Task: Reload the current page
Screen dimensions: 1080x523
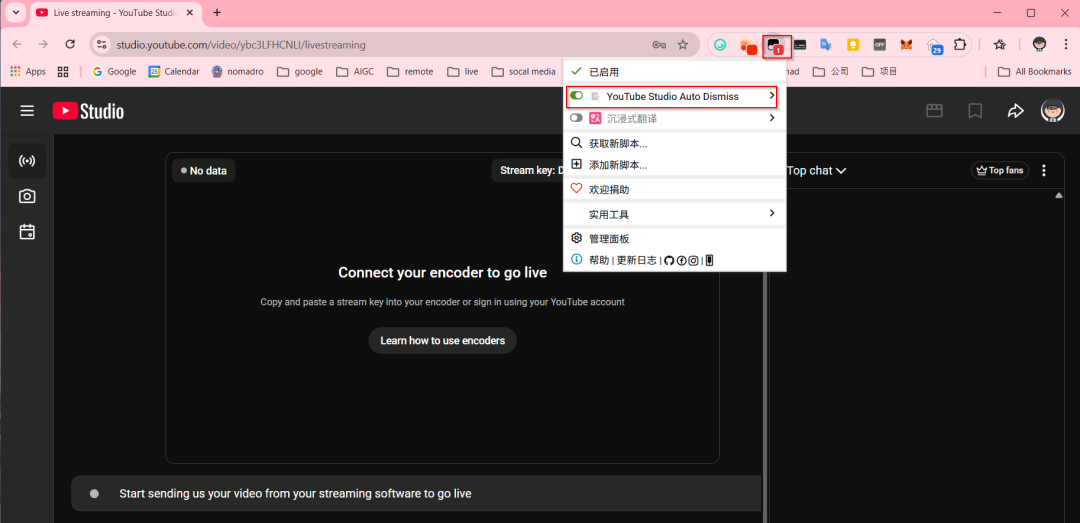Action: click(x=70, y=44)
